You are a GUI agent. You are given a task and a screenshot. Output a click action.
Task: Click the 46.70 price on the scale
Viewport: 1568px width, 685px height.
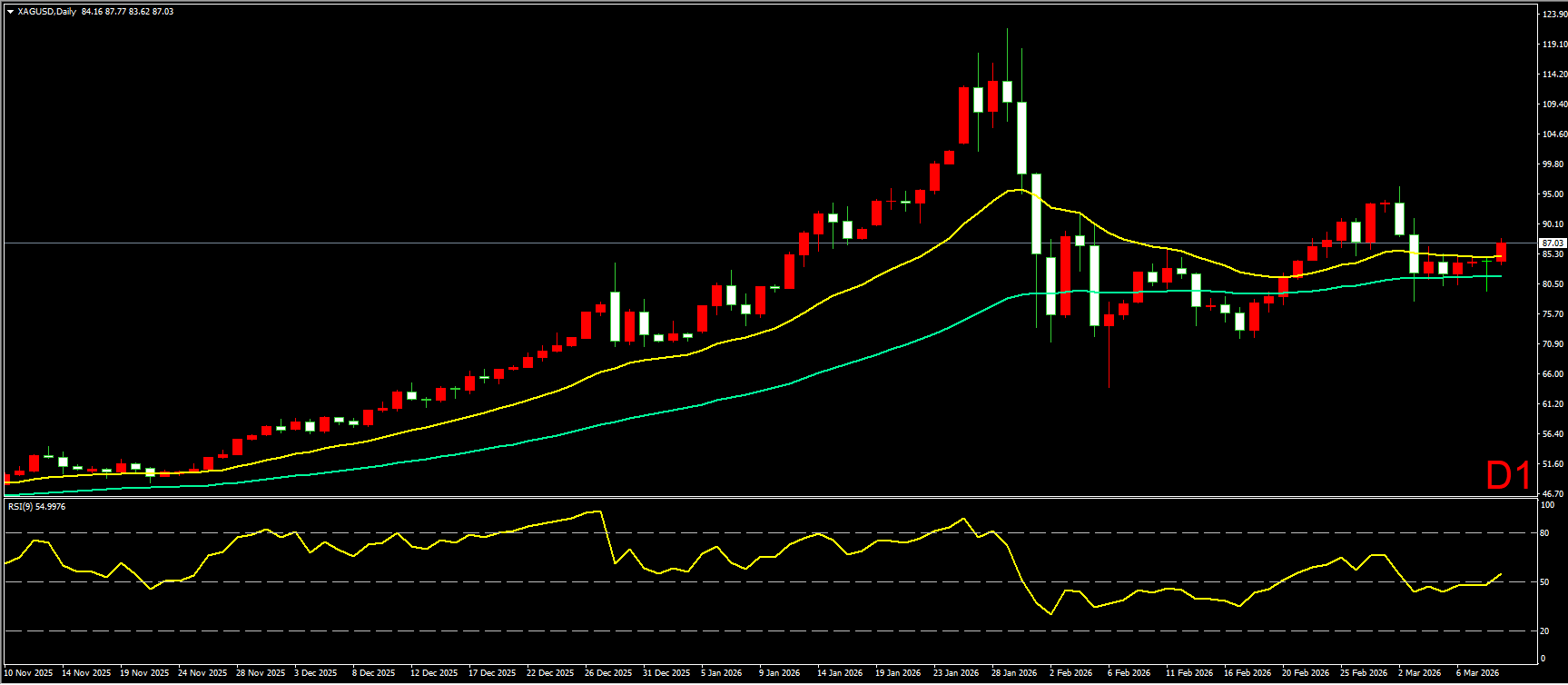coord(1553,494)
